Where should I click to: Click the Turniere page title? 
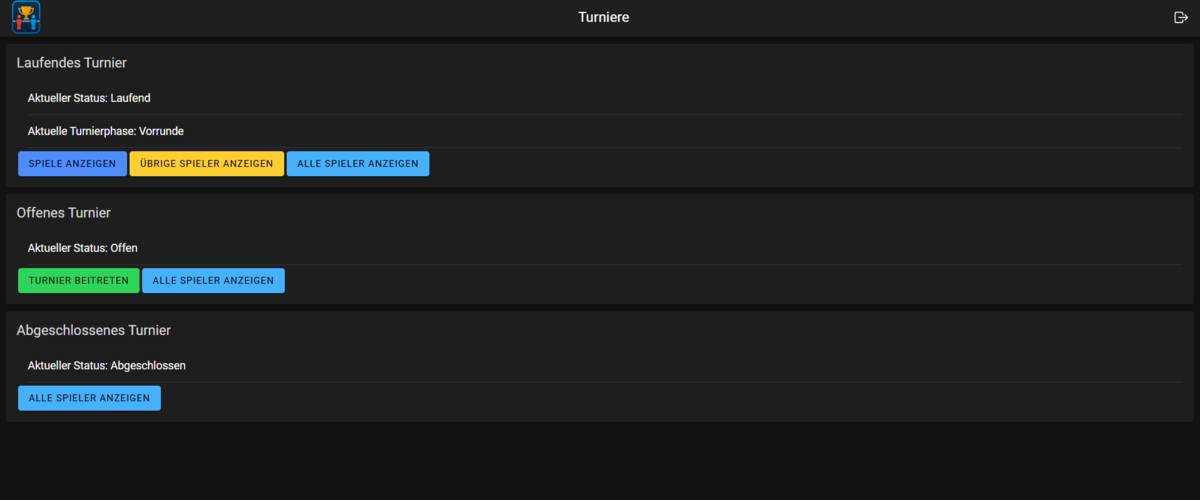[604, 18]
